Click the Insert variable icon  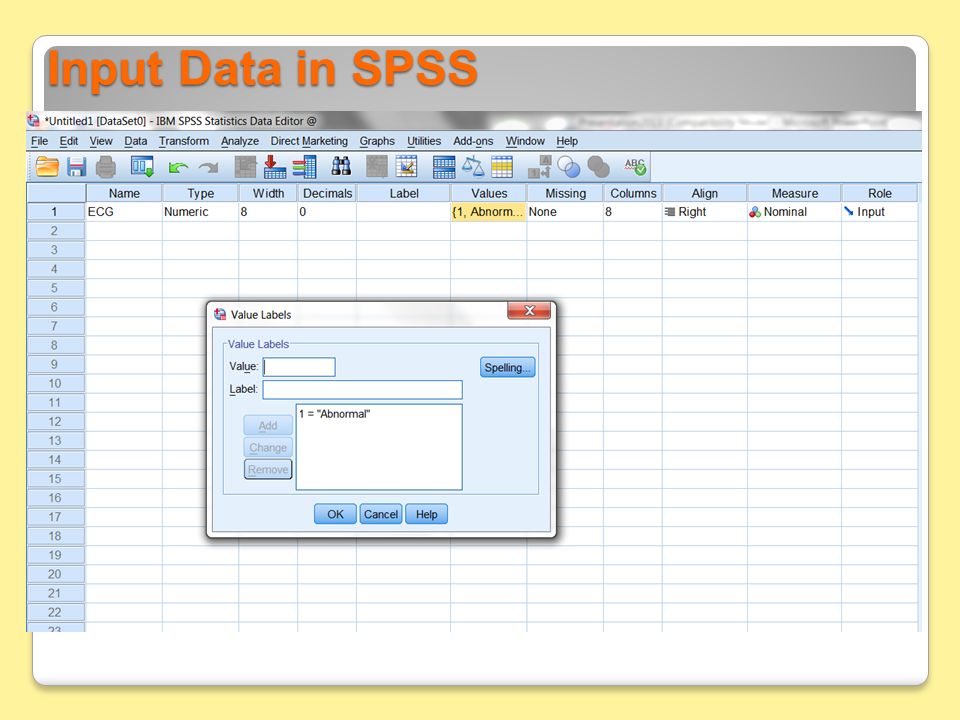coord(406,167)
